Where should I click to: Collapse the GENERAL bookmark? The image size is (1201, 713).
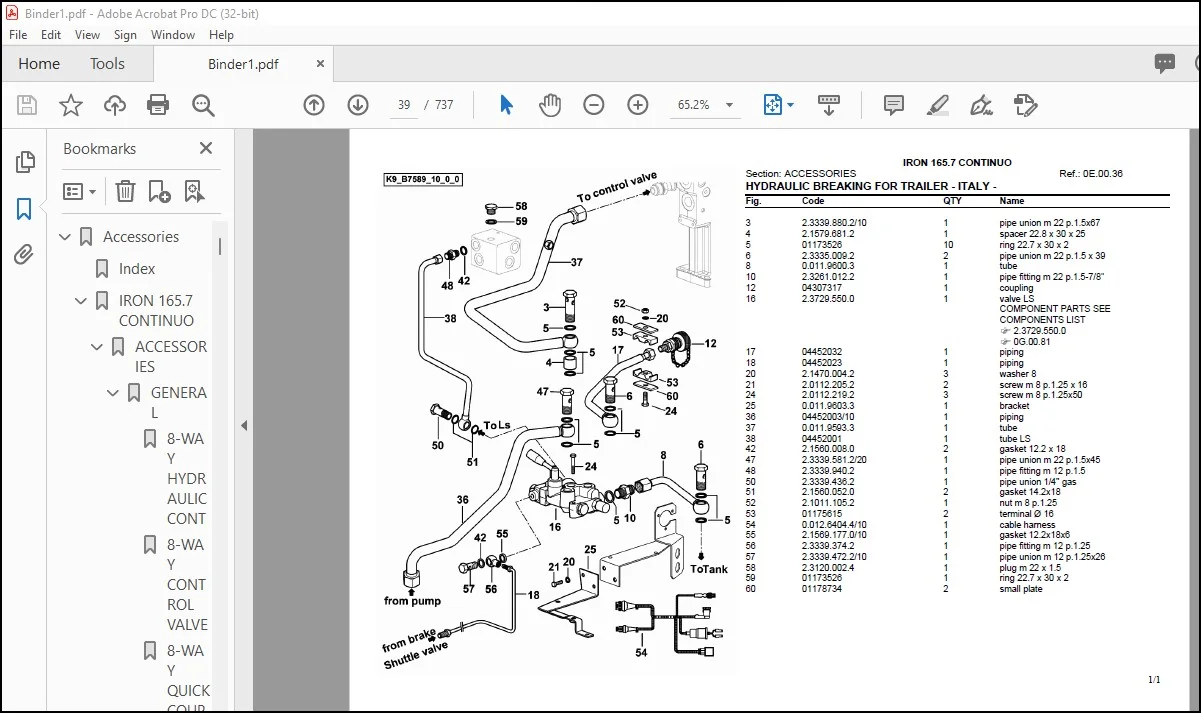(113, 393)
